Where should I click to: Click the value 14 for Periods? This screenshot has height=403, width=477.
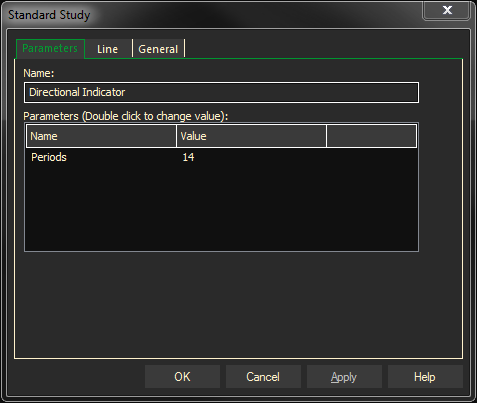coord(188,157)
